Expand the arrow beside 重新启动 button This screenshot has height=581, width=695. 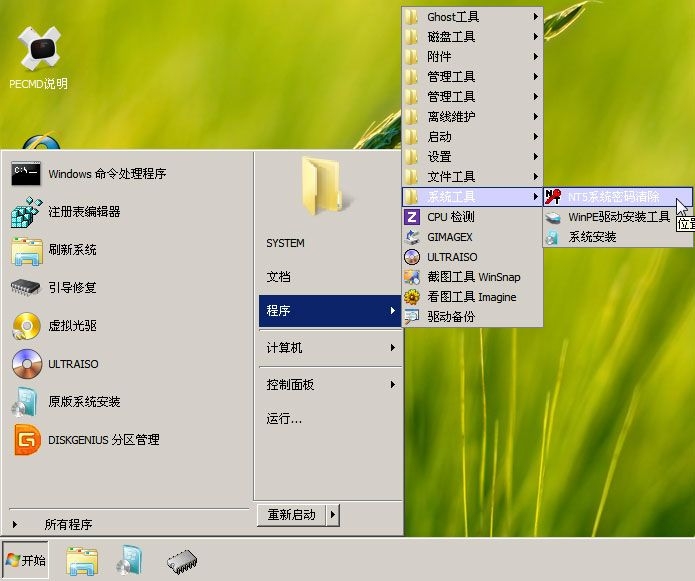tap(333, 515)
